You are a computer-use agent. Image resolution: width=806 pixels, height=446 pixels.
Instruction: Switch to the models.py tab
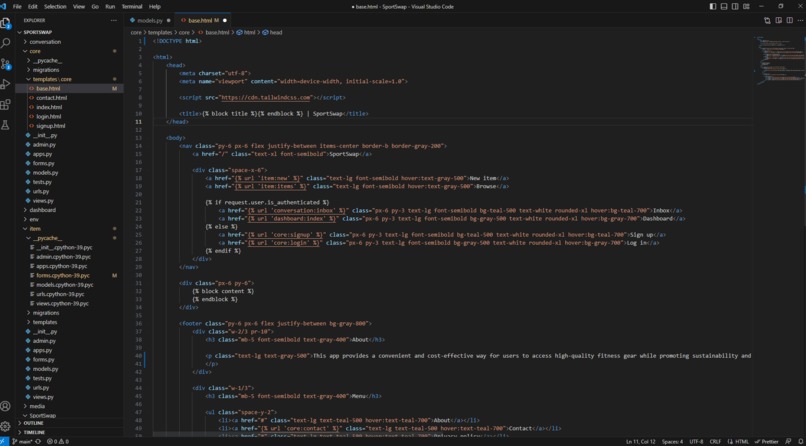[x=150, y=21]
